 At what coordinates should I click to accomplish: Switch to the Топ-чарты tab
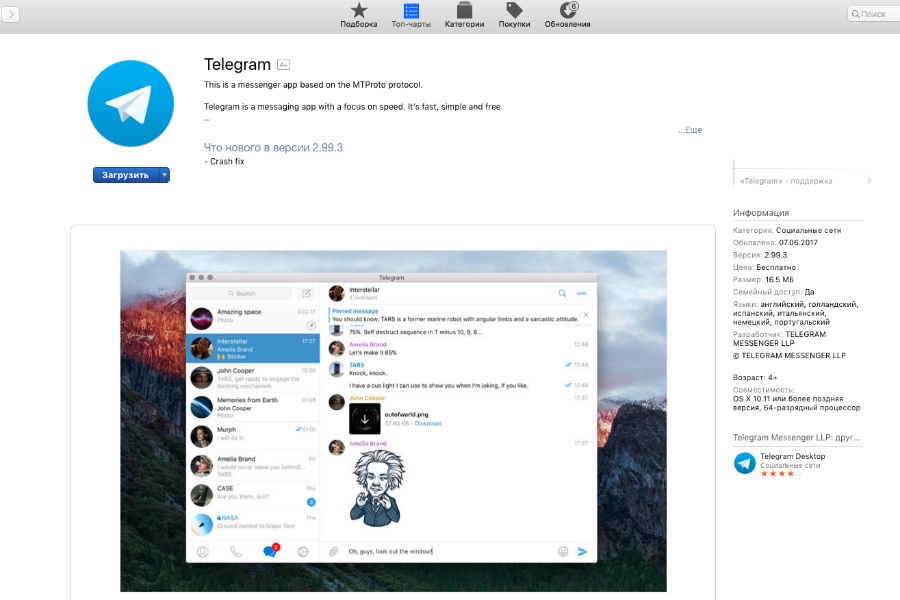(x=411, y=13)
